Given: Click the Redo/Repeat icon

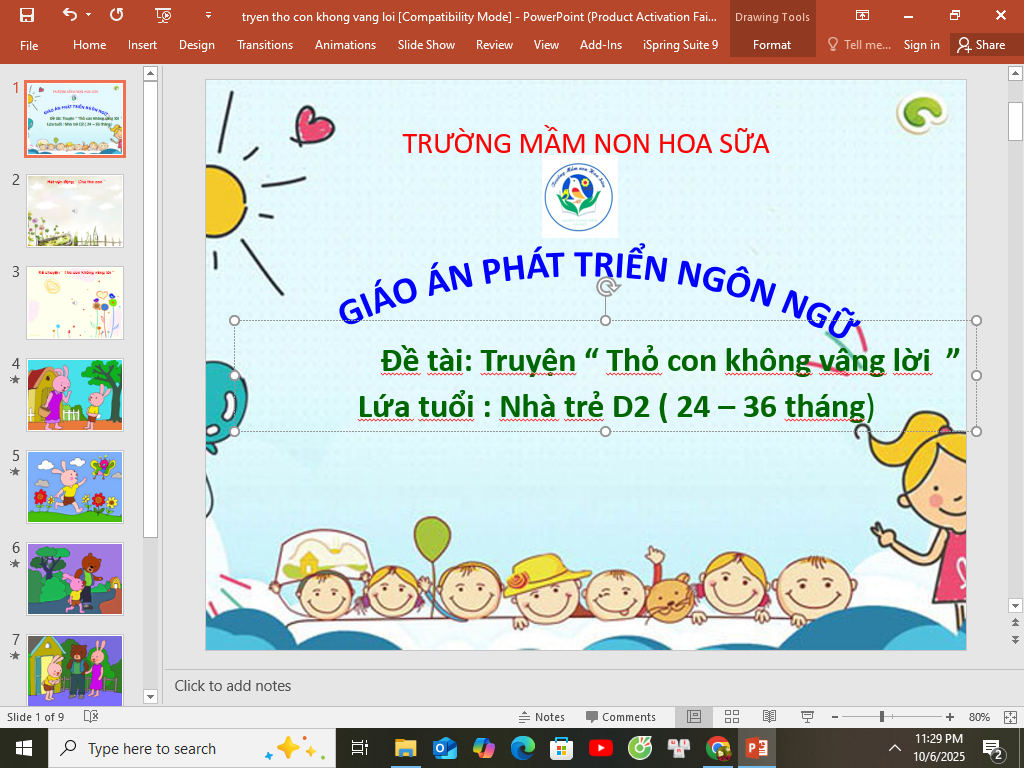Looking at the screenshot, I should click(117, 15).
